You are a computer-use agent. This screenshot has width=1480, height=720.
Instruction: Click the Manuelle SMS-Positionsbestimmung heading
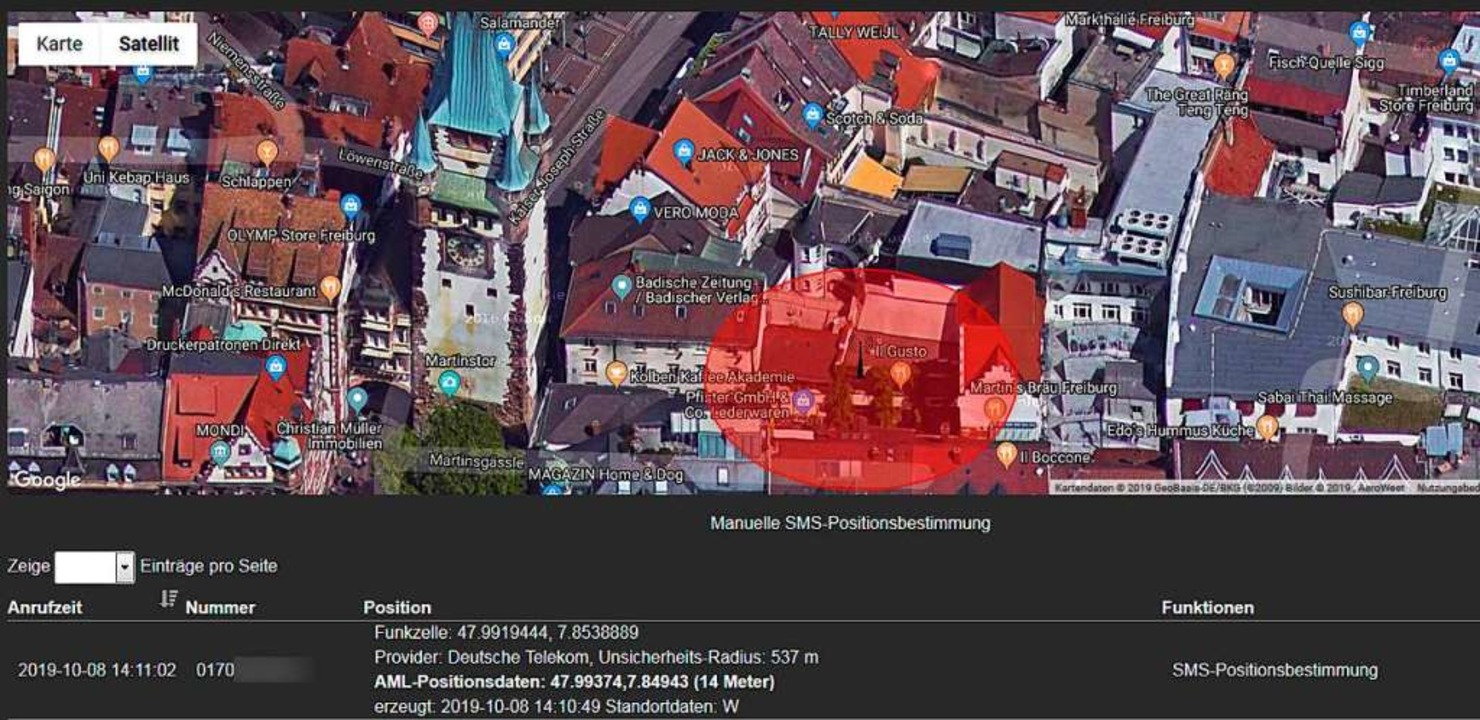[x=850, y=523]
